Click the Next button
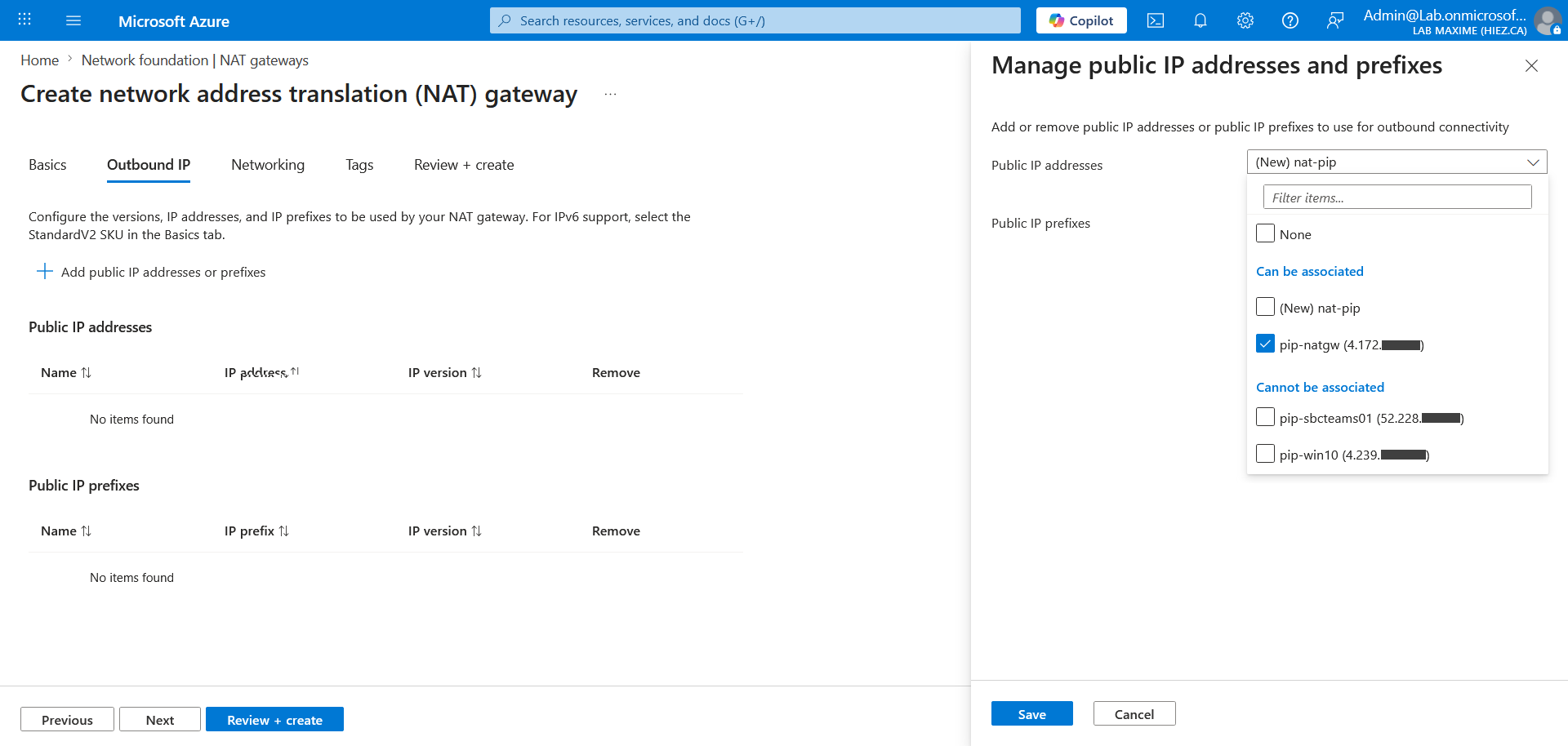 point(160,719)
